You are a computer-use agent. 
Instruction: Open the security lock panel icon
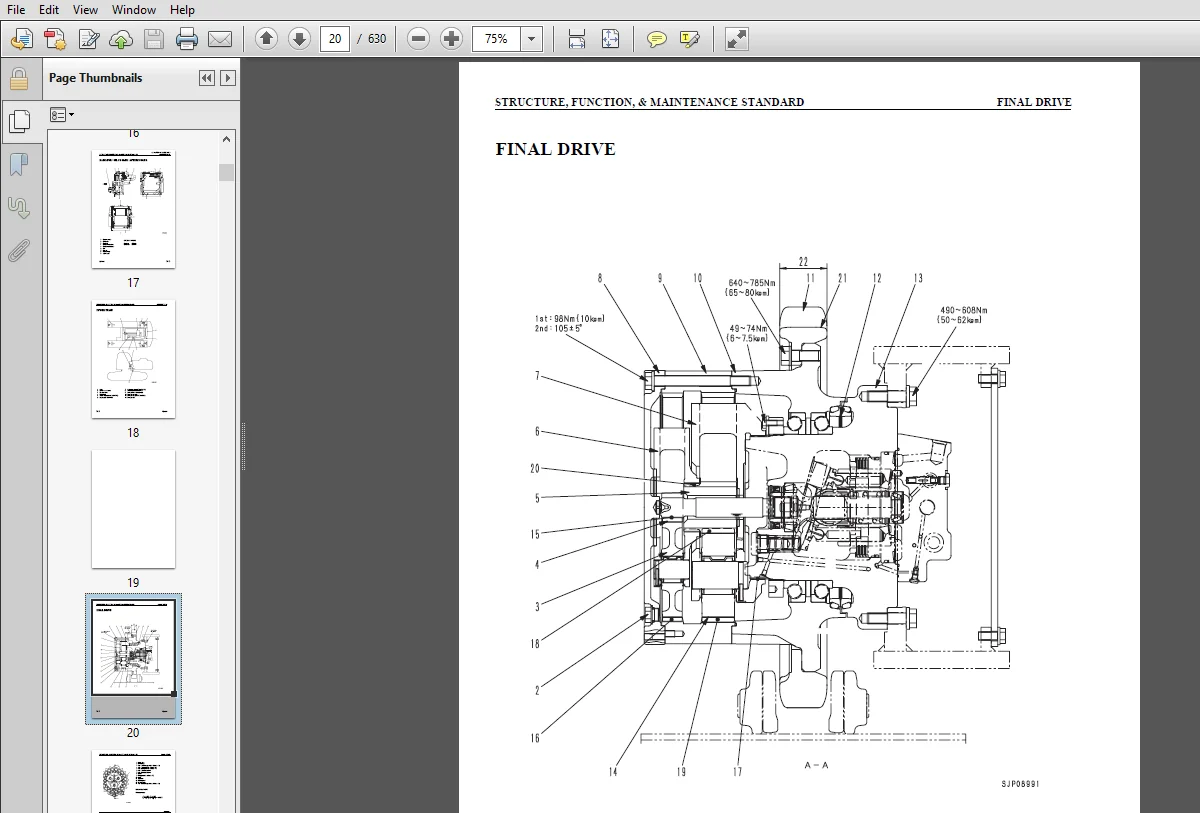[x=18, y=79]
